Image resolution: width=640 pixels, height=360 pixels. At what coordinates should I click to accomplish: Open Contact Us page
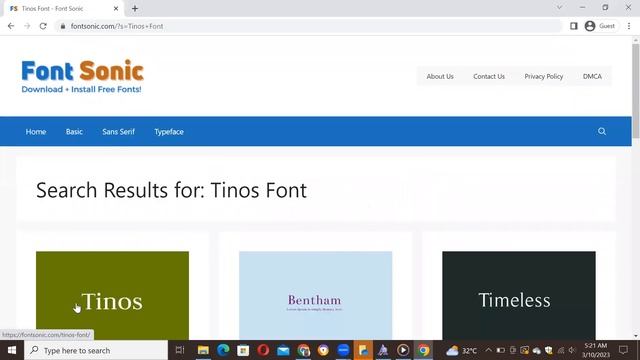[x=489, y=76]
